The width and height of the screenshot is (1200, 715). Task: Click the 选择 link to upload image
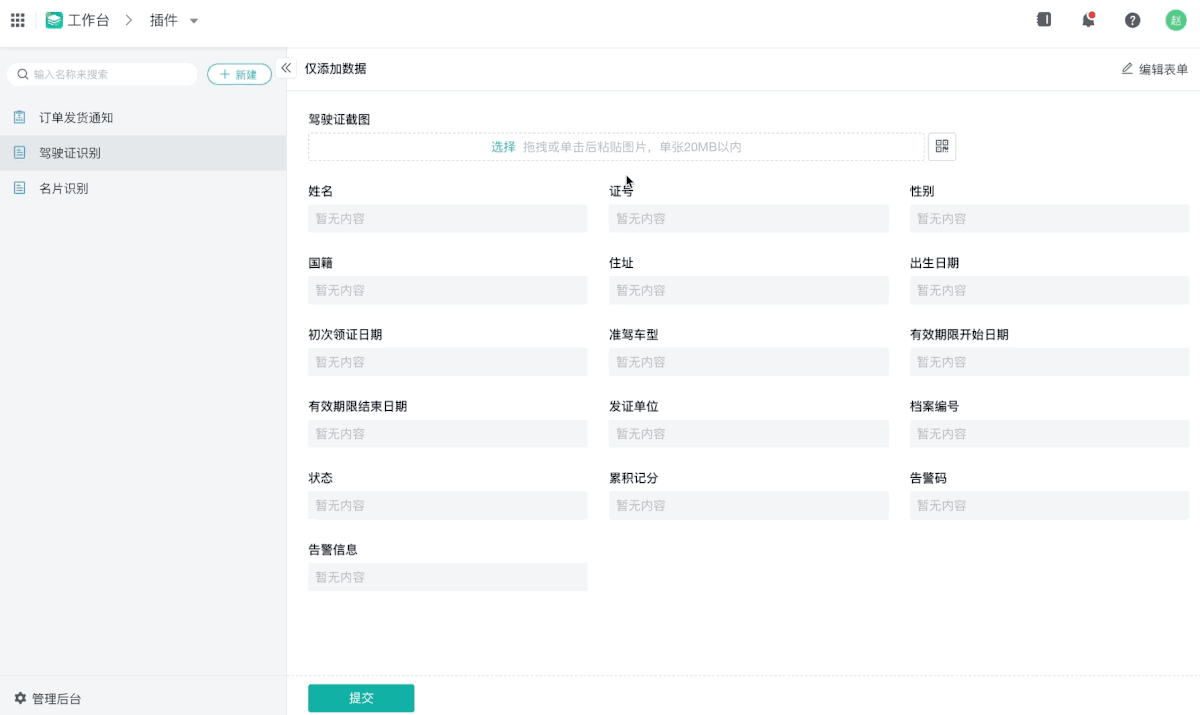pos(503,147)
